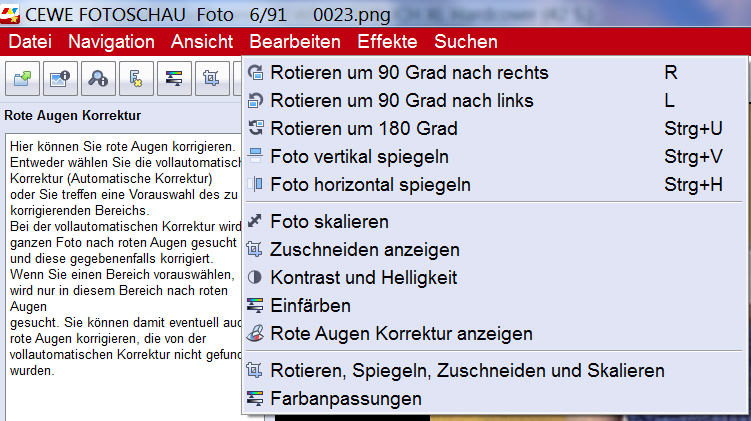Click the magnifier with info toolbar icon
The height and width of the screenshot is (421, 751).
click(x=98, y=78)
